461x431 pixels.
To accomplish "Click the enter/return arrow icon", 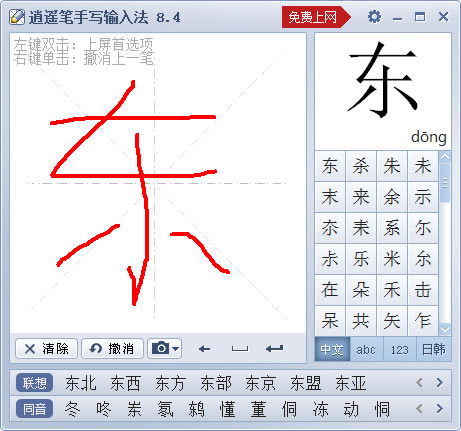I will (x=275, y=349).
